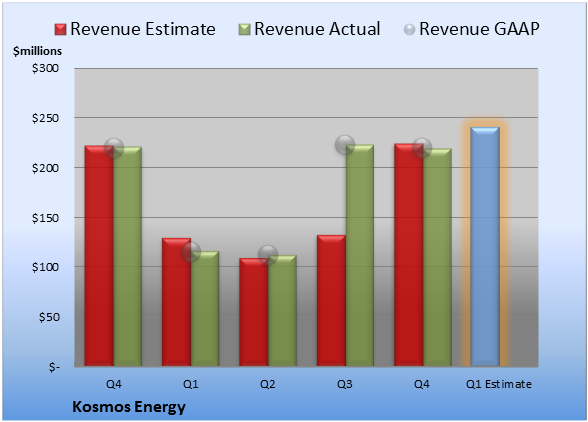This screenshot has width=588, height=422.
Task: Click the '$100' axis value
Action: click(x=45, y=267)
